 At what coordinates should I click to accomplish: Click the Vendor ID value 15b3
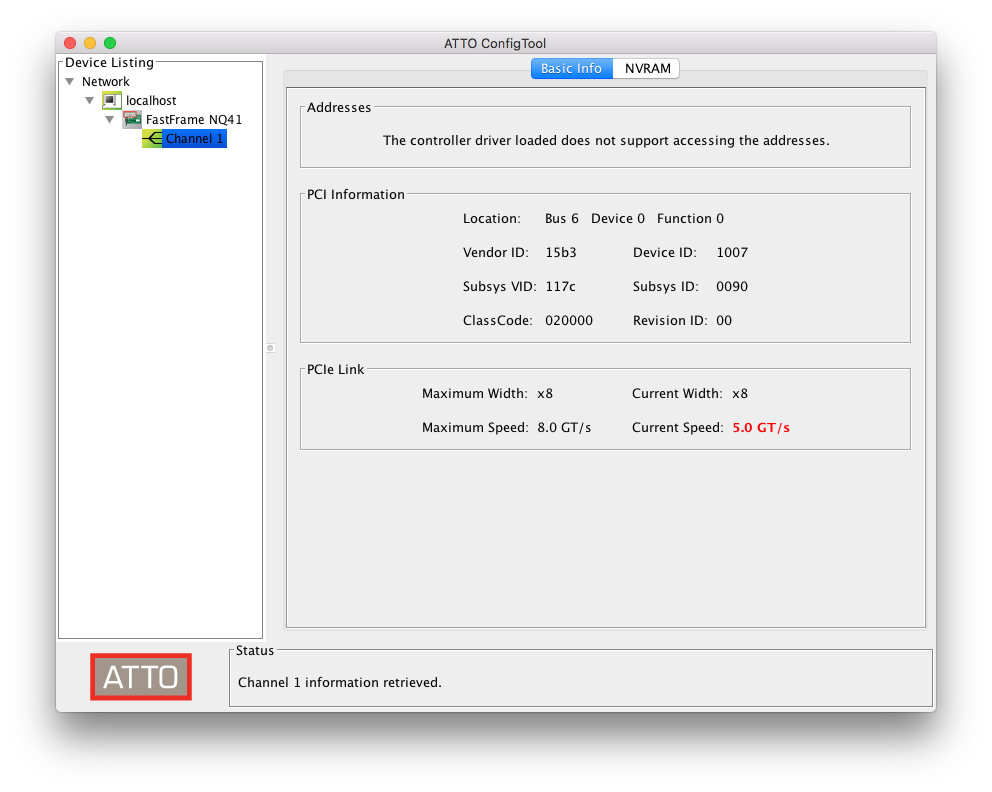coord(561,252)
